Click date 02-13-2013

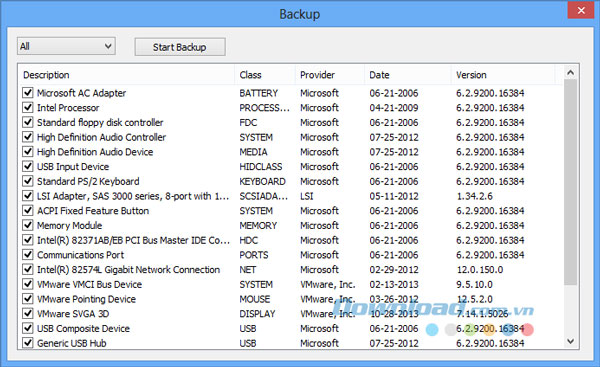(x=394, y=285)
